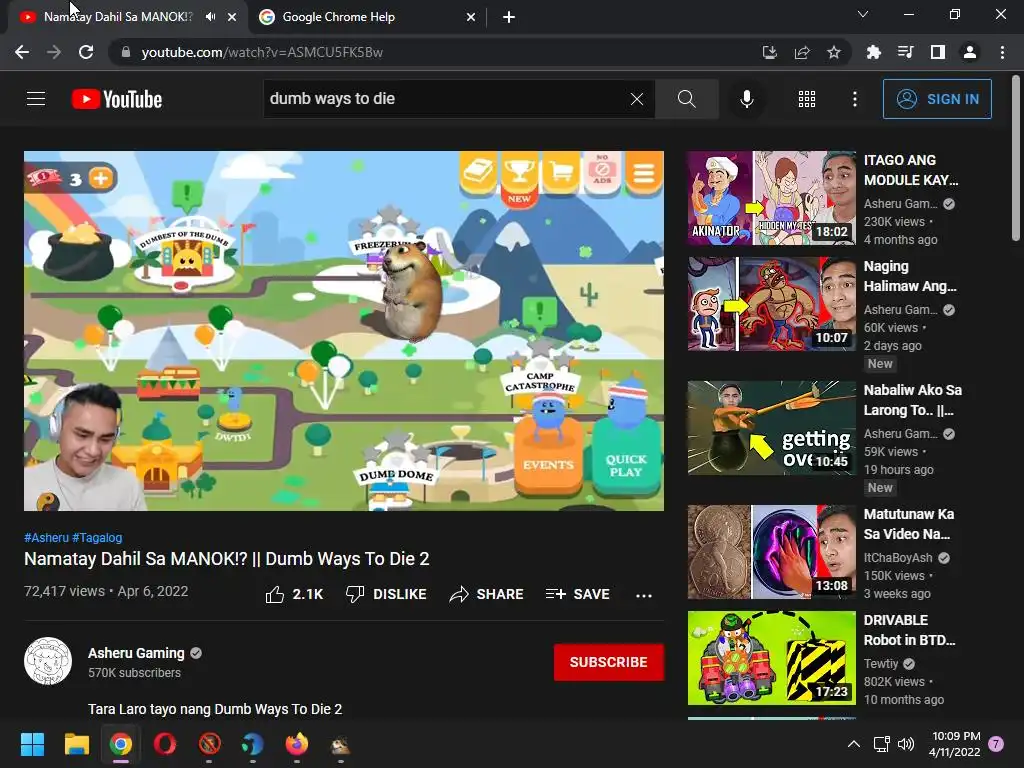This screenshot has height=768, width=1024.
Task: Go forward in Chrome
Action: point(54,52)
